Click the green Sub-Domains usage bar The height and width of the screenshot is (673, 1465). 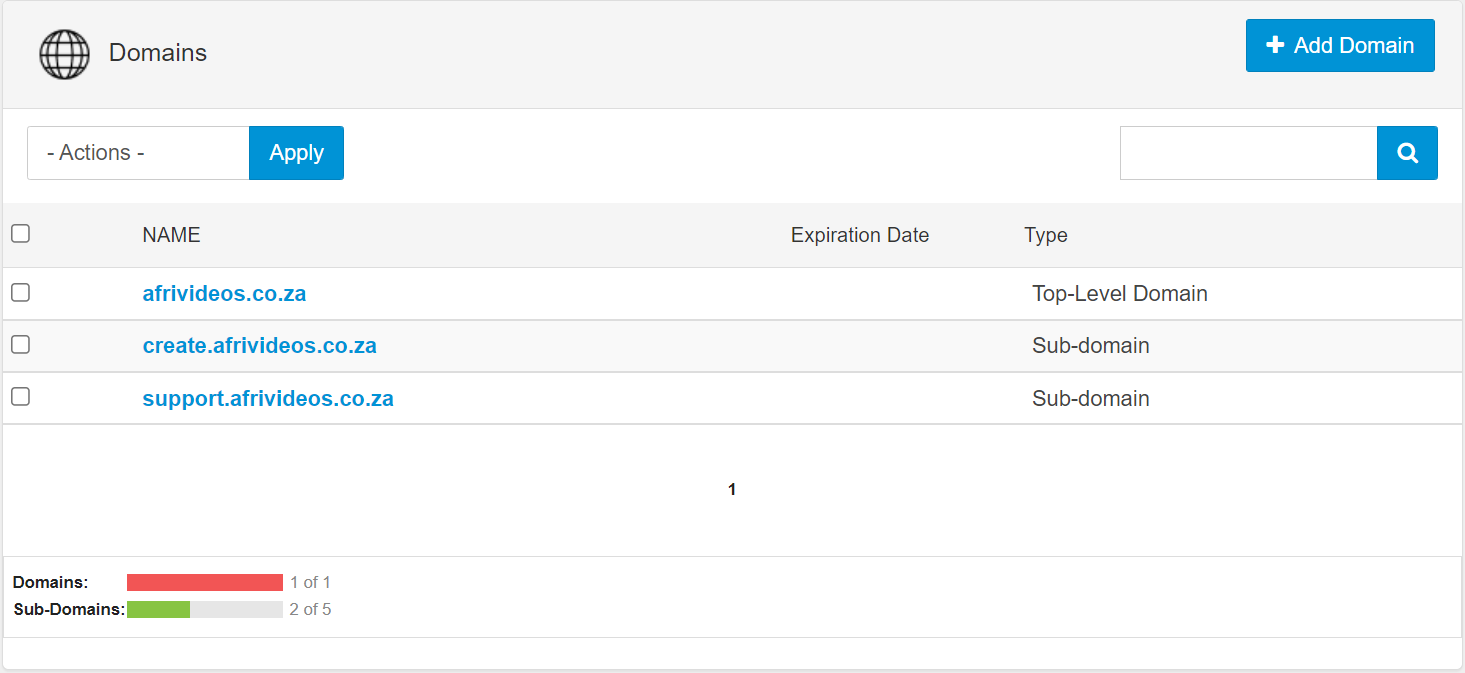158,609
